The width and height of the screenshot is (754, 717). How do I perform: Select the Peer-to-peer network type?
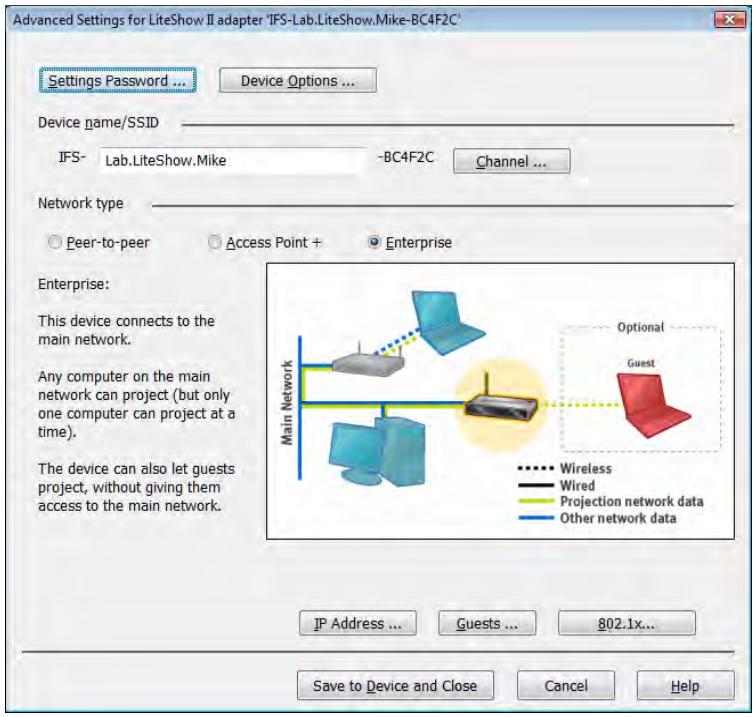[99, 242]
